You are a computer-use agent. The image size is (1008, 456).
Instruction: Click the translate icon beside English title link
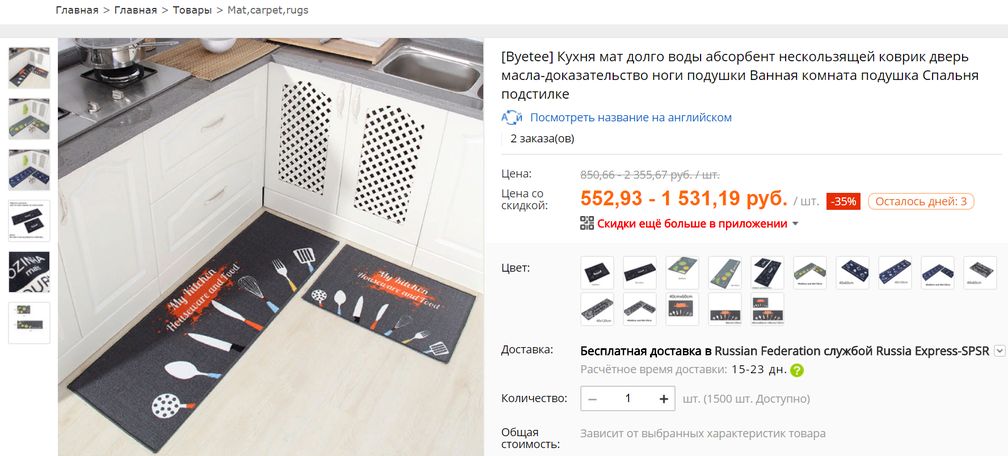pyautogui.click(x=512, y=118)
